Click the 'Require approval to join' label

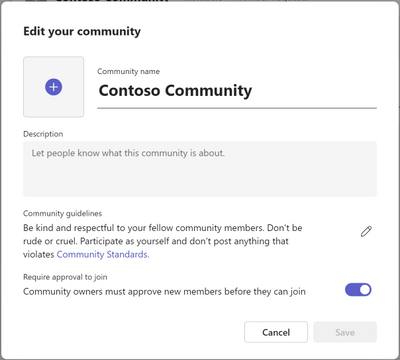[x=65, y=277]
